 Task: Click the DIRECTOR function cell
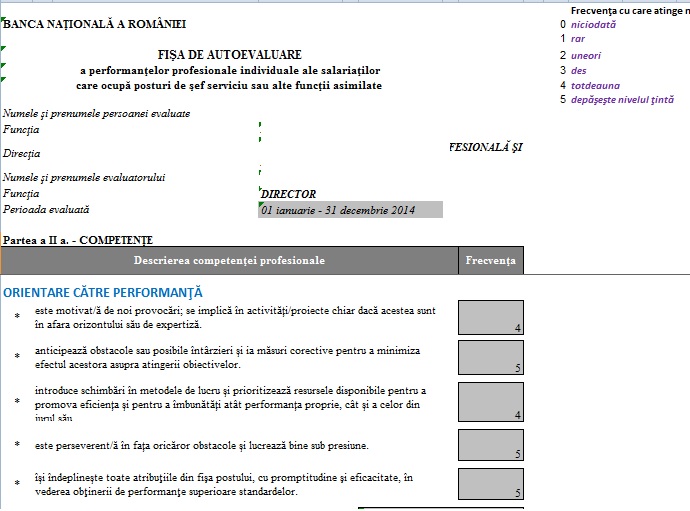(x=288, y=194)
